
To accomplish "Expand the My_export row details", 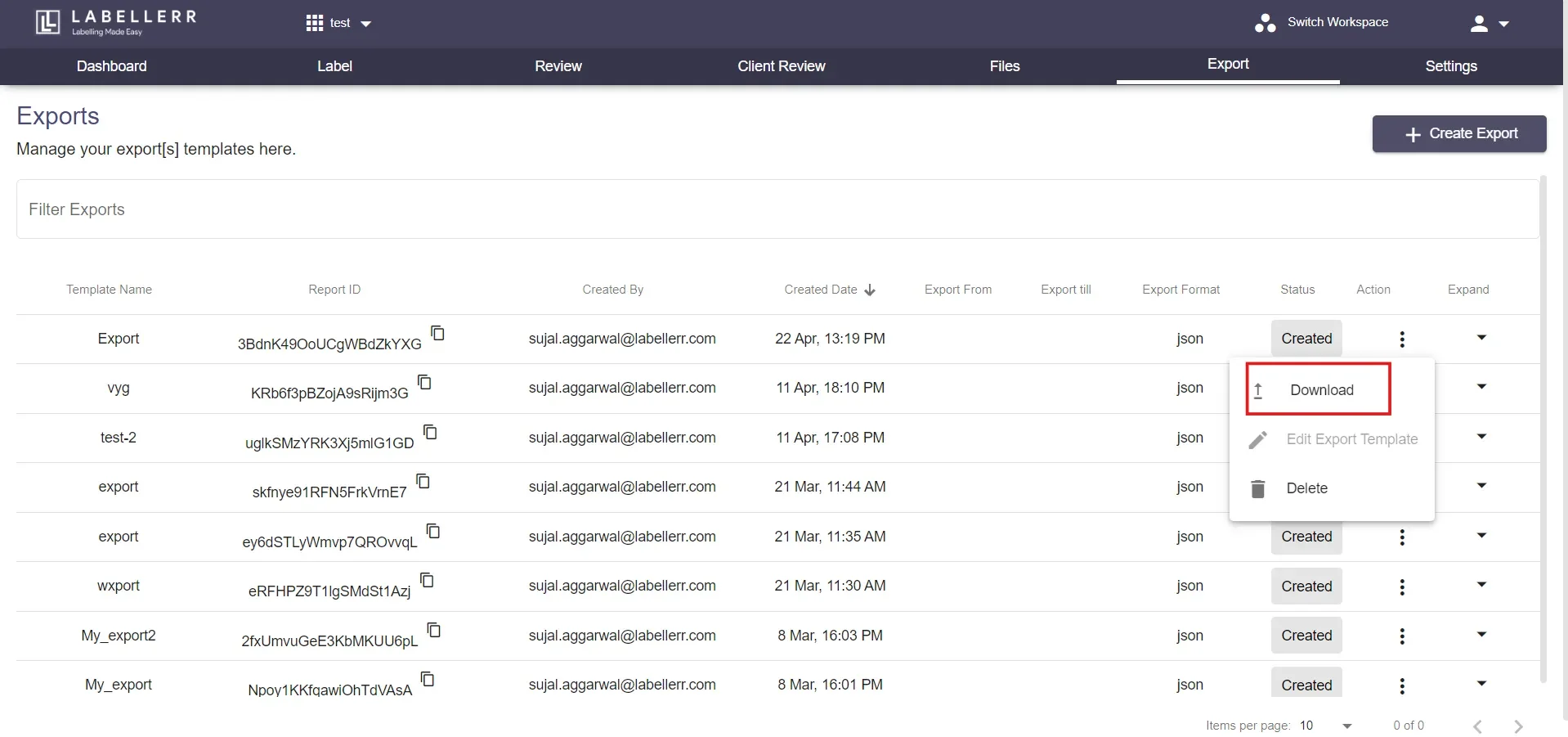I will click(1481, 684).
